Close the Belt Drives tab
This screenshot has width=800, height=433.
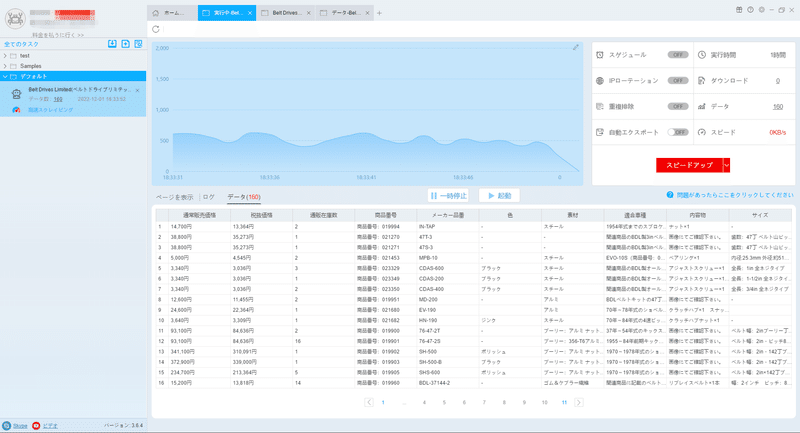tap(309, 13)
